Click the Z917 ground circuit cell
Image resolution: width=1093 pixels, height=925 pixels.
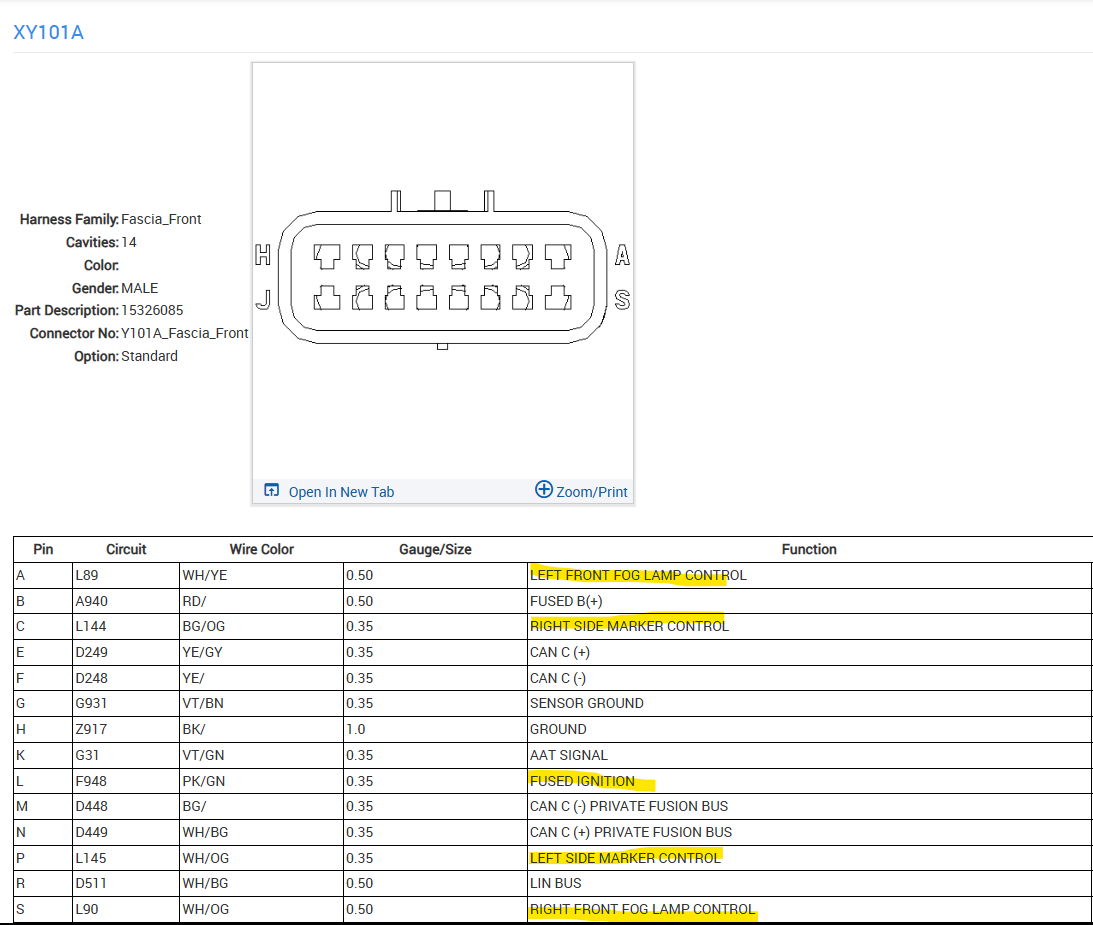tap(90, 729)
